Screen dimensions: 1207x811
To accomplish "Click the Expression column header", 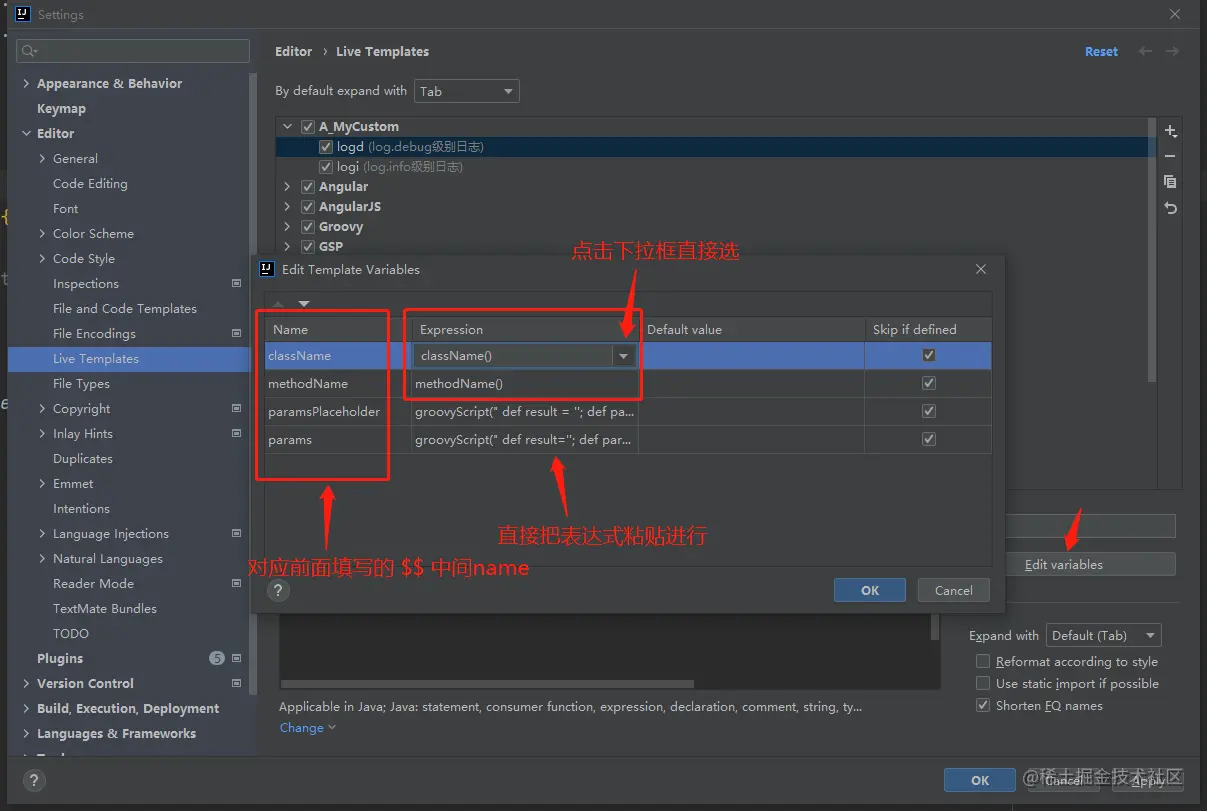I will coord(524,330).
